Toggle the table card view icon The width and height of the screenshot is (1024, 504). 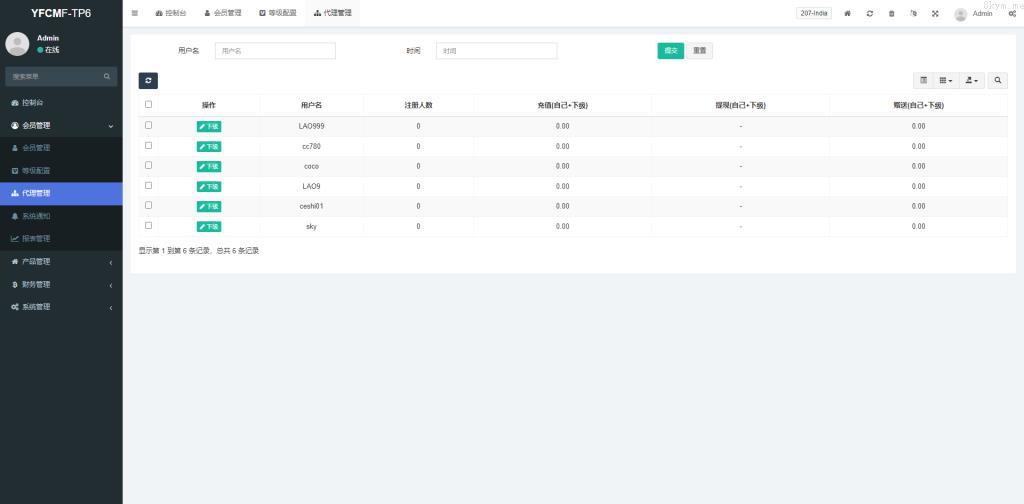(923, 80)
